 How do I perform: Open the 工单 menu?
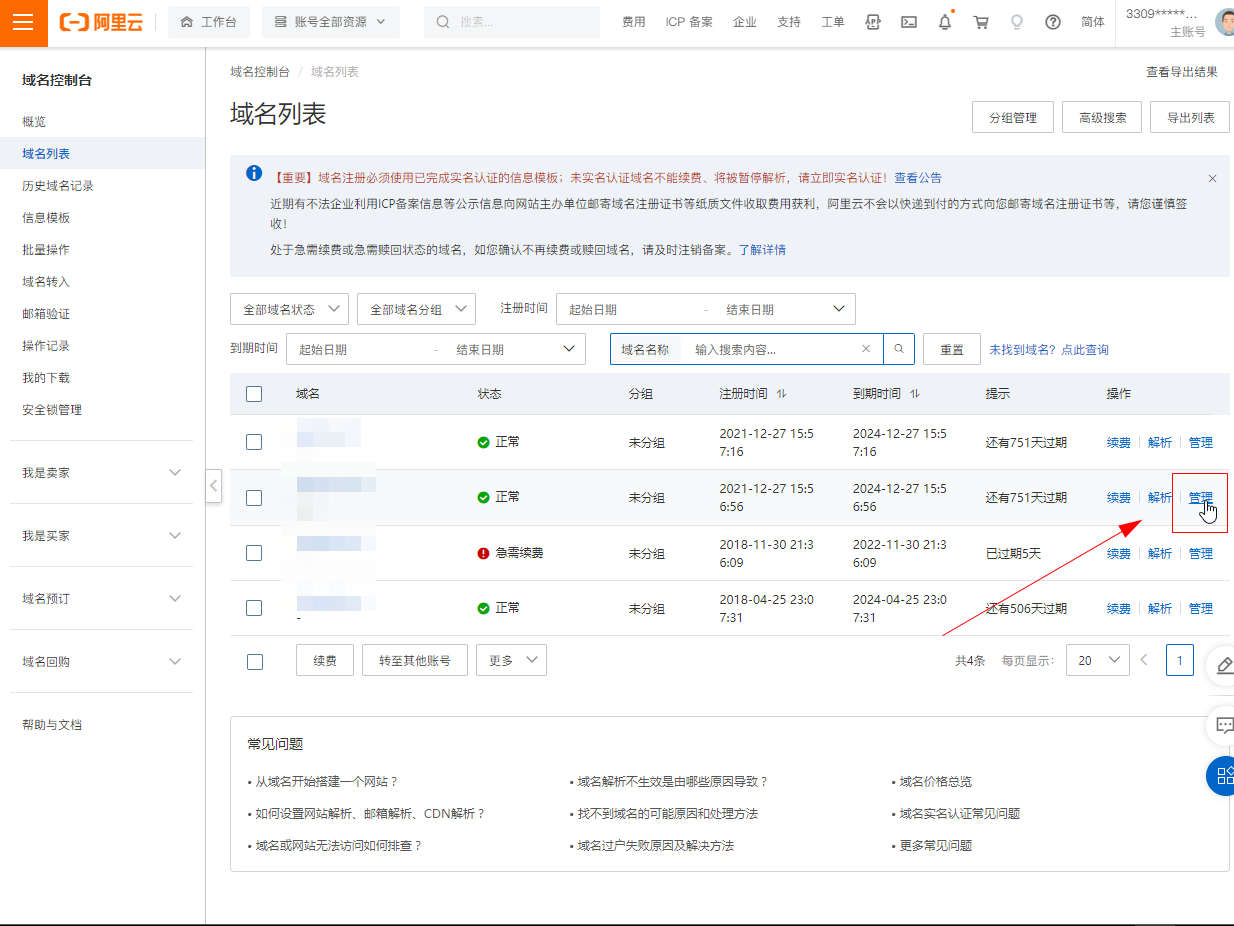pyautogui.click(x=833, y=22)
